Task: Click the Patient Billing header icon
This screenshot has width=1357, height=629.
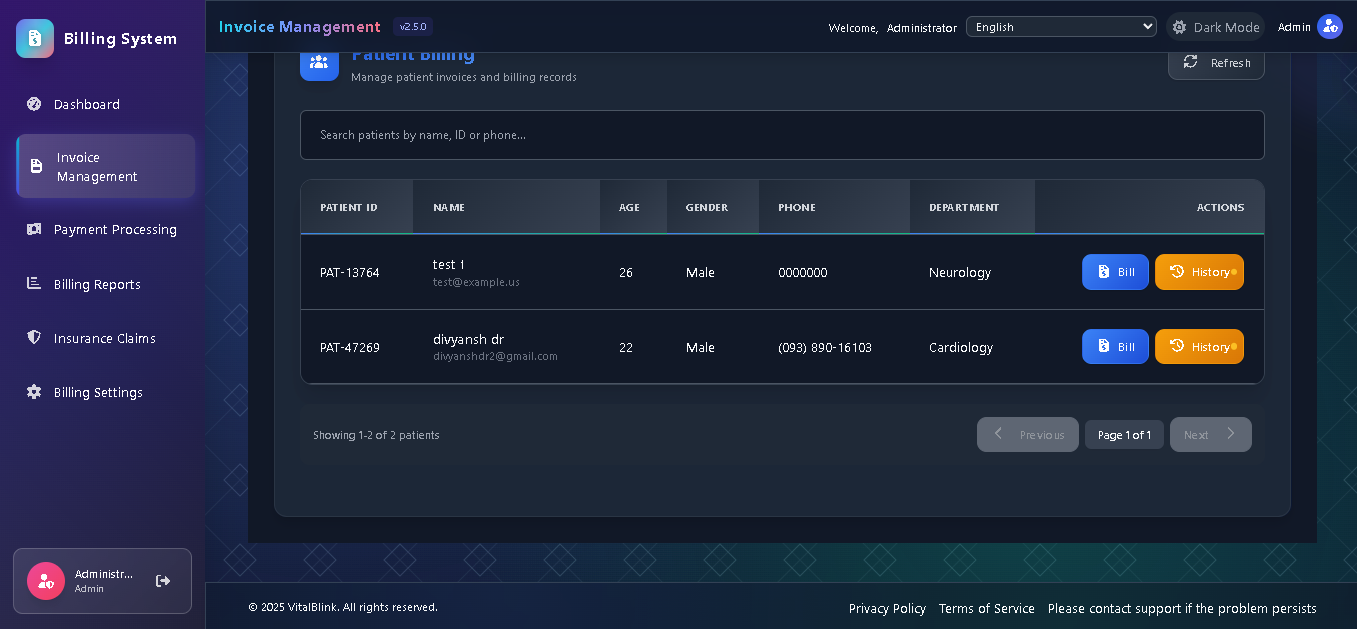Action: coord(319,63)
